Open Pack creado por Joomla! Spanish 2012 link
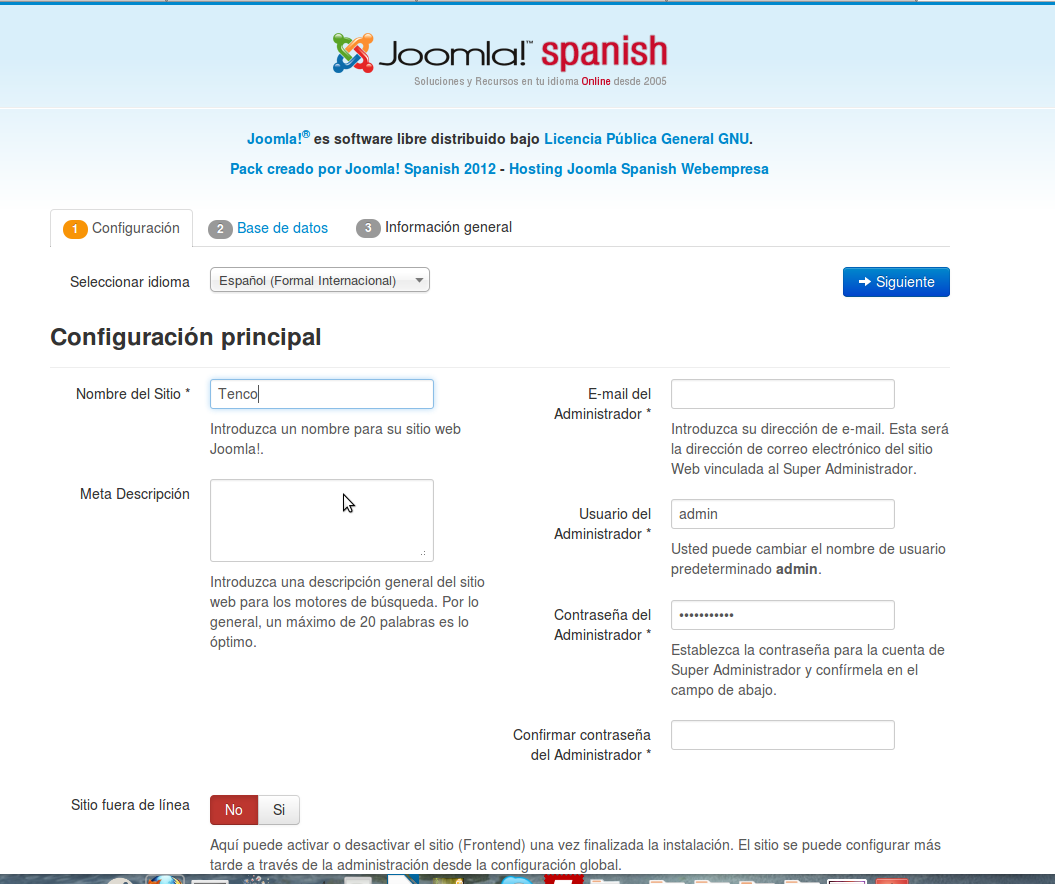This screenshot has height=884, width=1055. tap(362, 169)
